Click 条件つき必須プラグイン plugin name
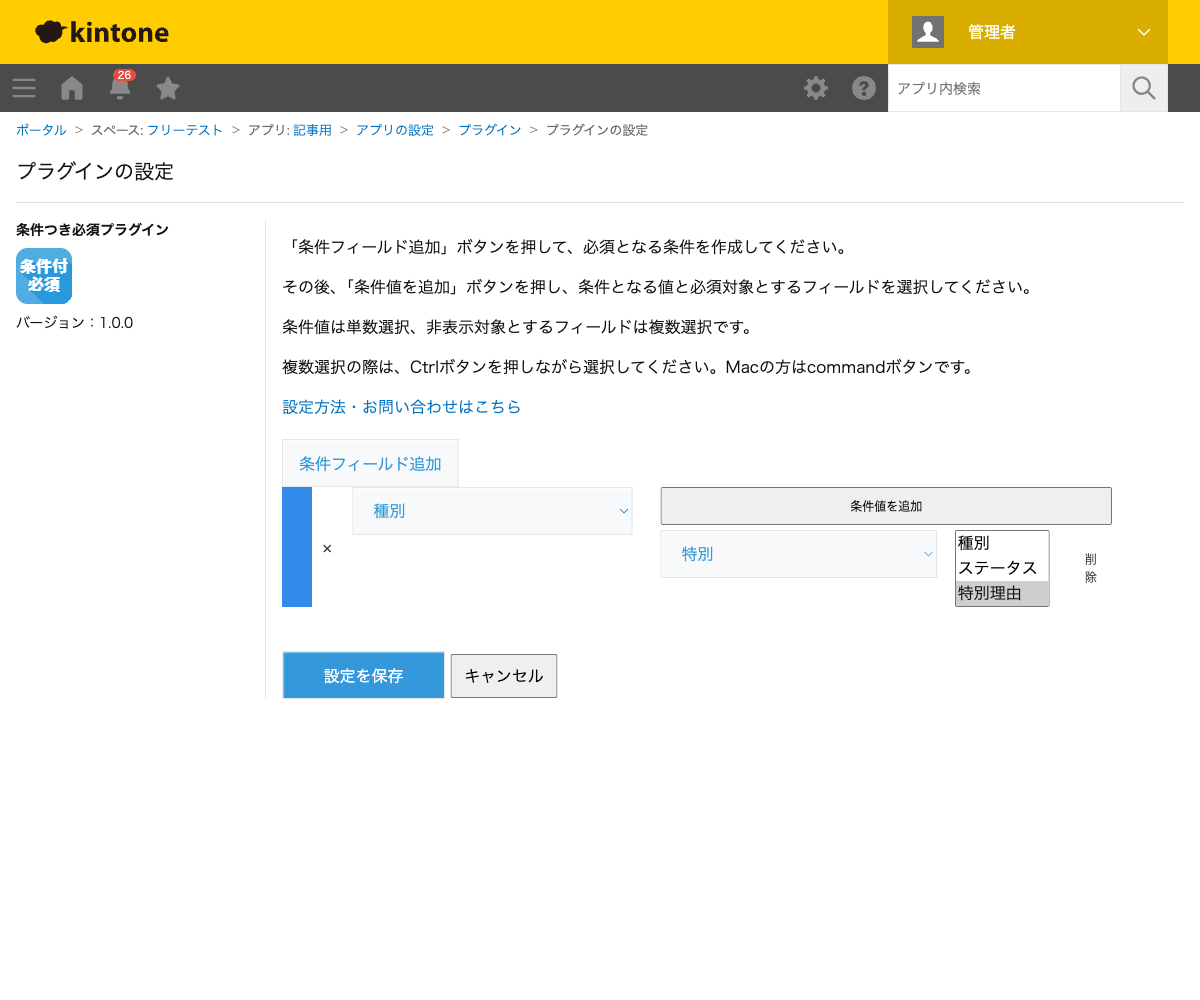Screen dimensions: 1200x1000 click(x=92, y=230)
